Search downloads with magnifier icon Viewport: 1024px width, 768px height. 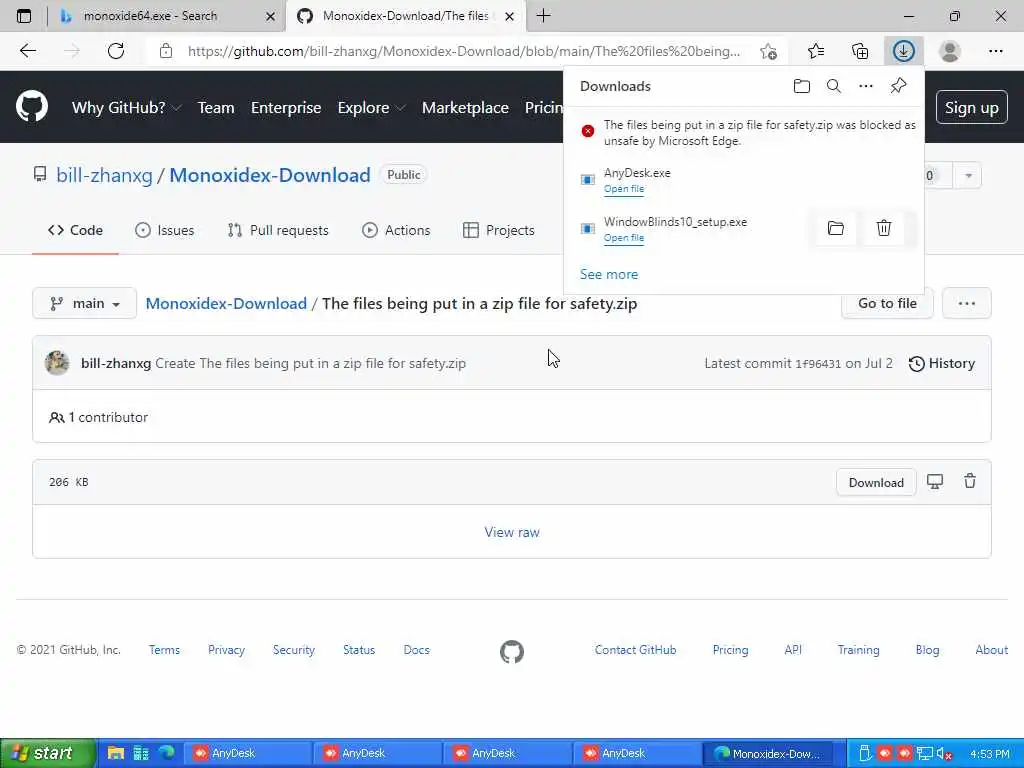click(x=833, y=86)
